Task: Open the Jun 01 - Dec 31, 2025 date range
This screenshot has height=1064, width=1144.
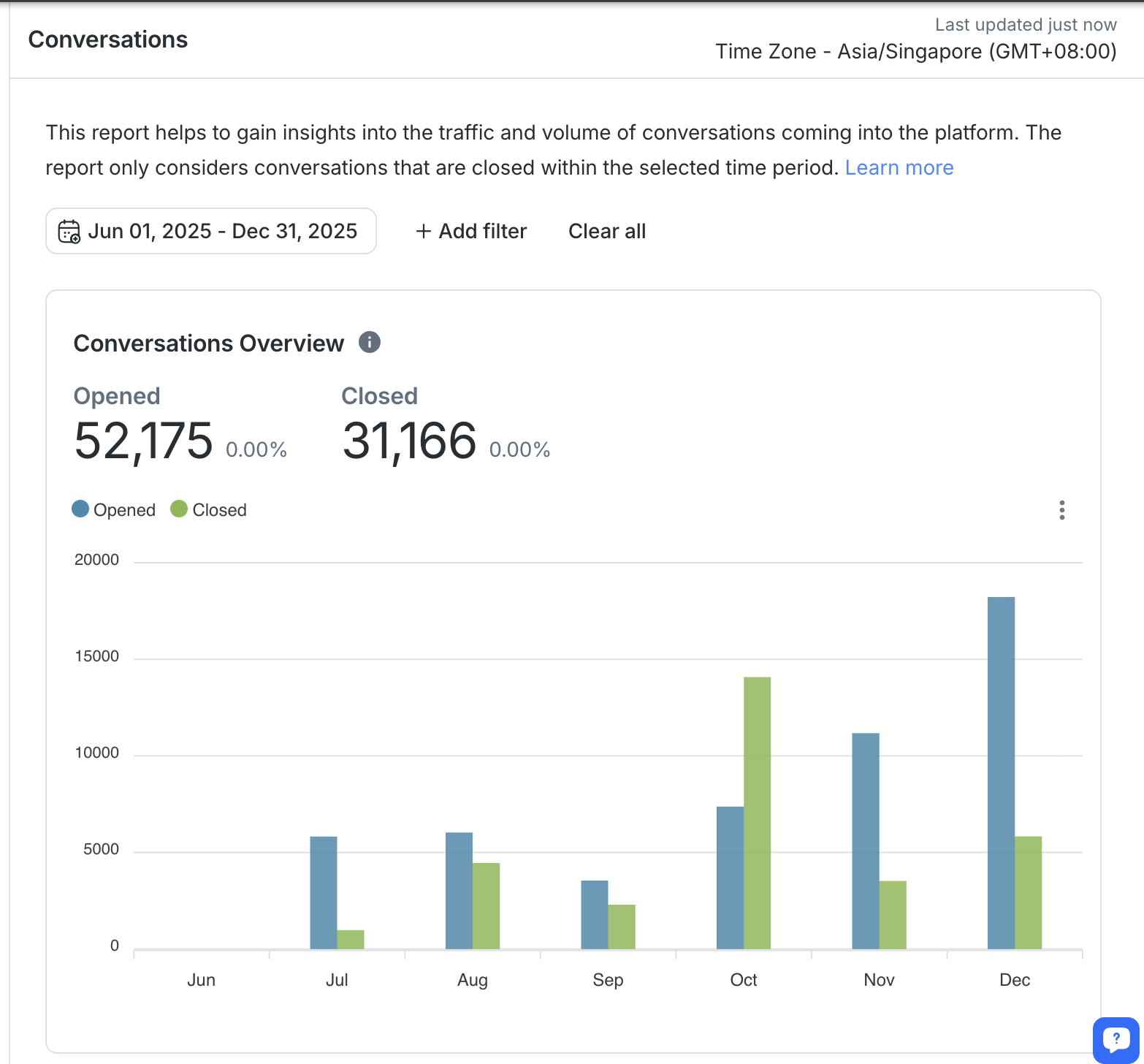Action: click(222, 232)
